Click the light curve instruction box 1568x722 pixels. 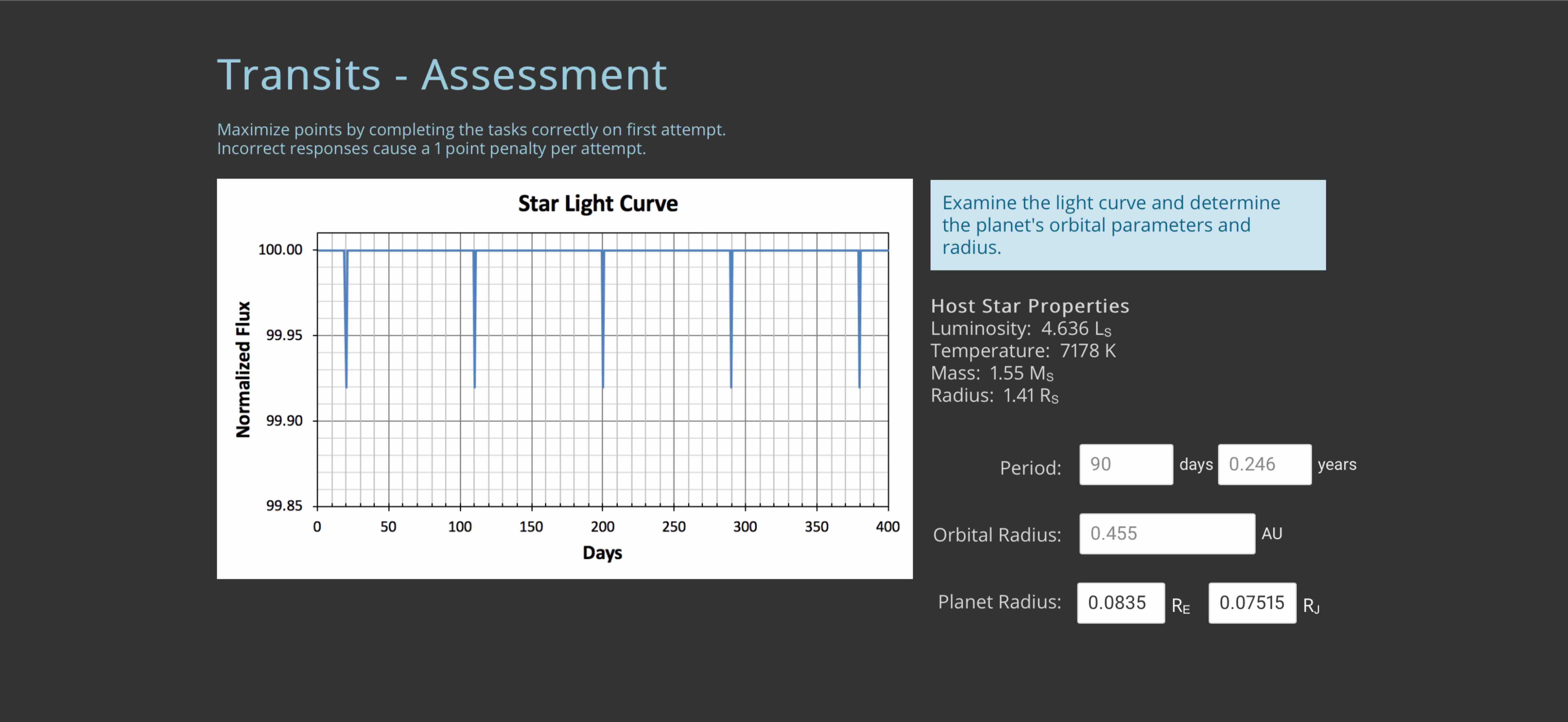[1127, 225]
